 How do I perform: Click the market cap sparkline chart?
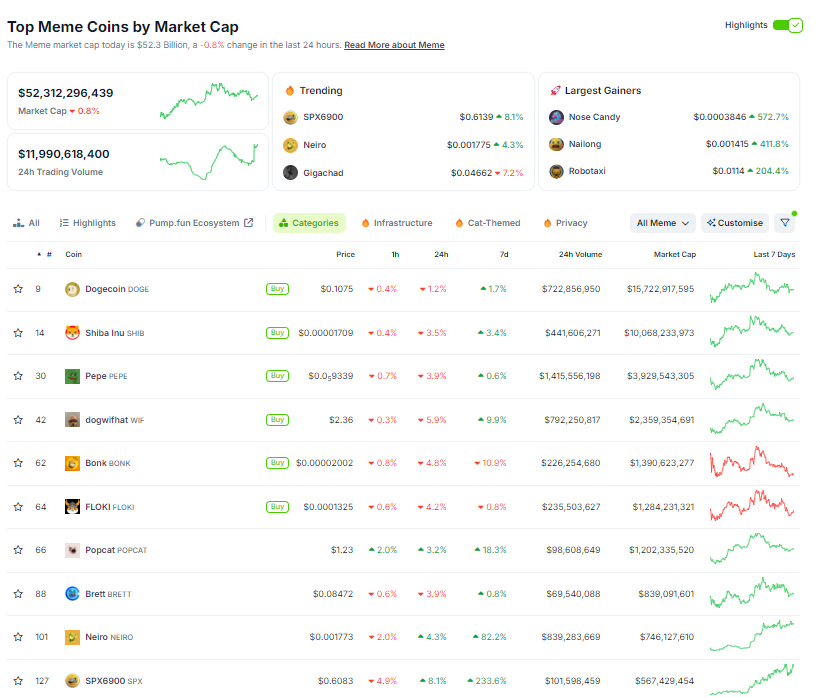(209, 101)
